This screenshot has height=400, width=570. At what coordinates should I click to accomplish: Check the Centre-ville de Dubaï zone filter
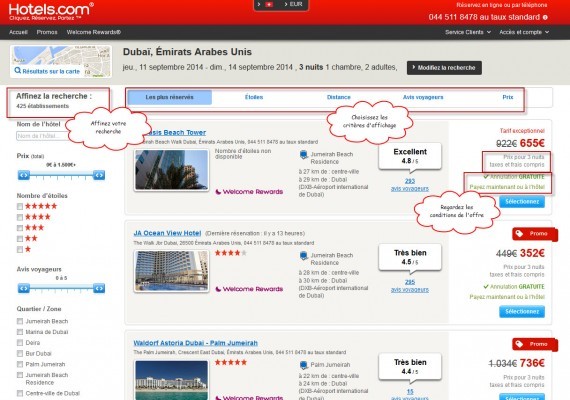[x=20, y=393]
